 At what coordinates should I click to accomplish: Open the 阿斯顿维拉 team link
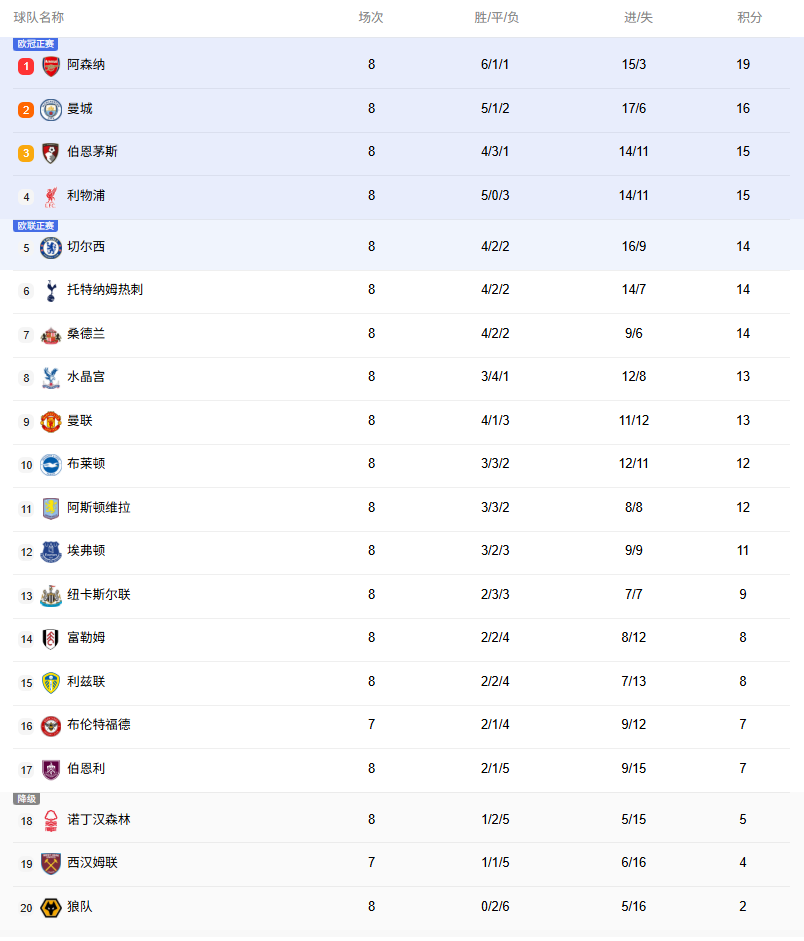point(98,508)
